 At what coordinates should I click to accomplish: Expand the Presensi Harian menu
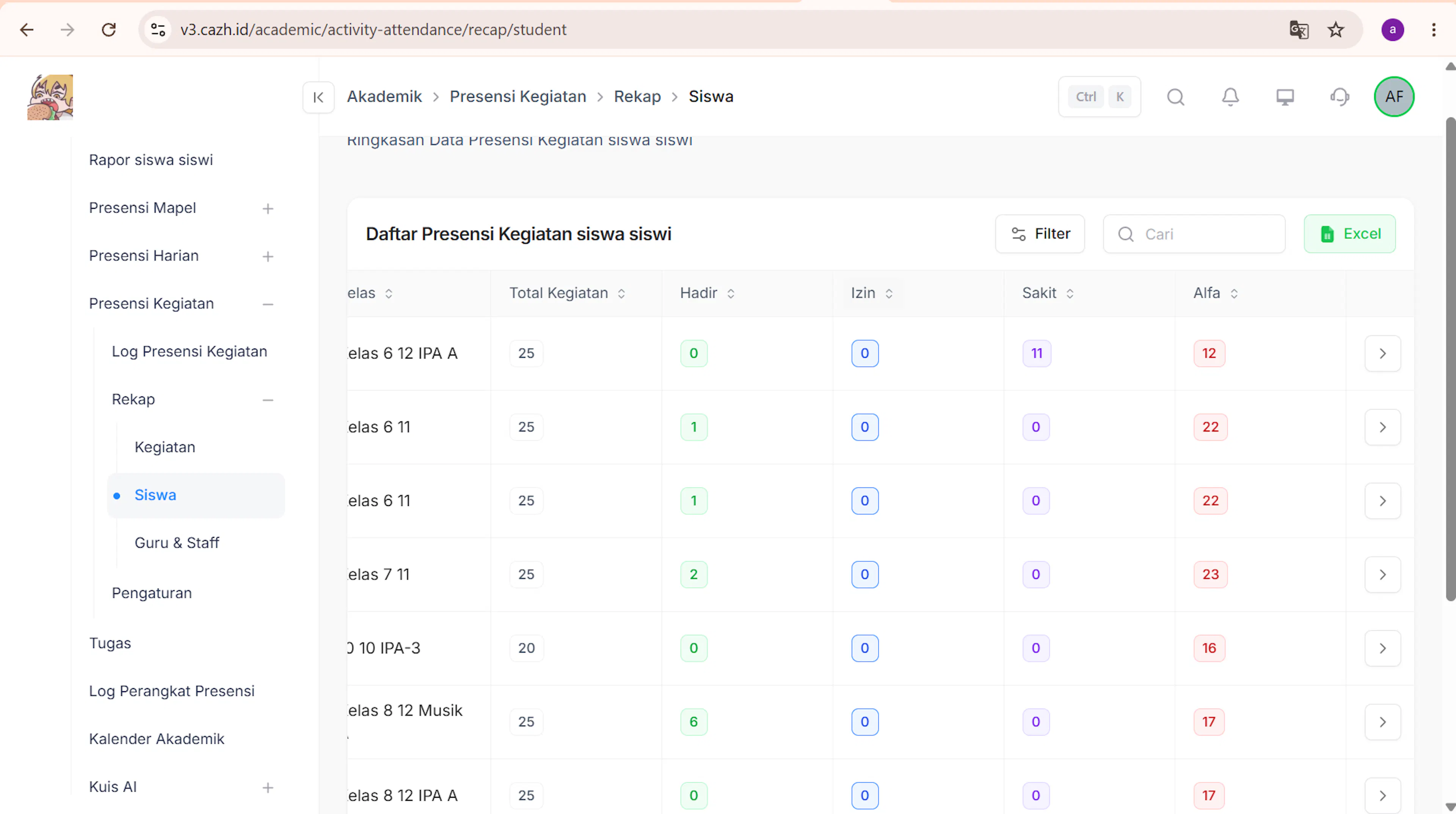(x=268, y=257)
